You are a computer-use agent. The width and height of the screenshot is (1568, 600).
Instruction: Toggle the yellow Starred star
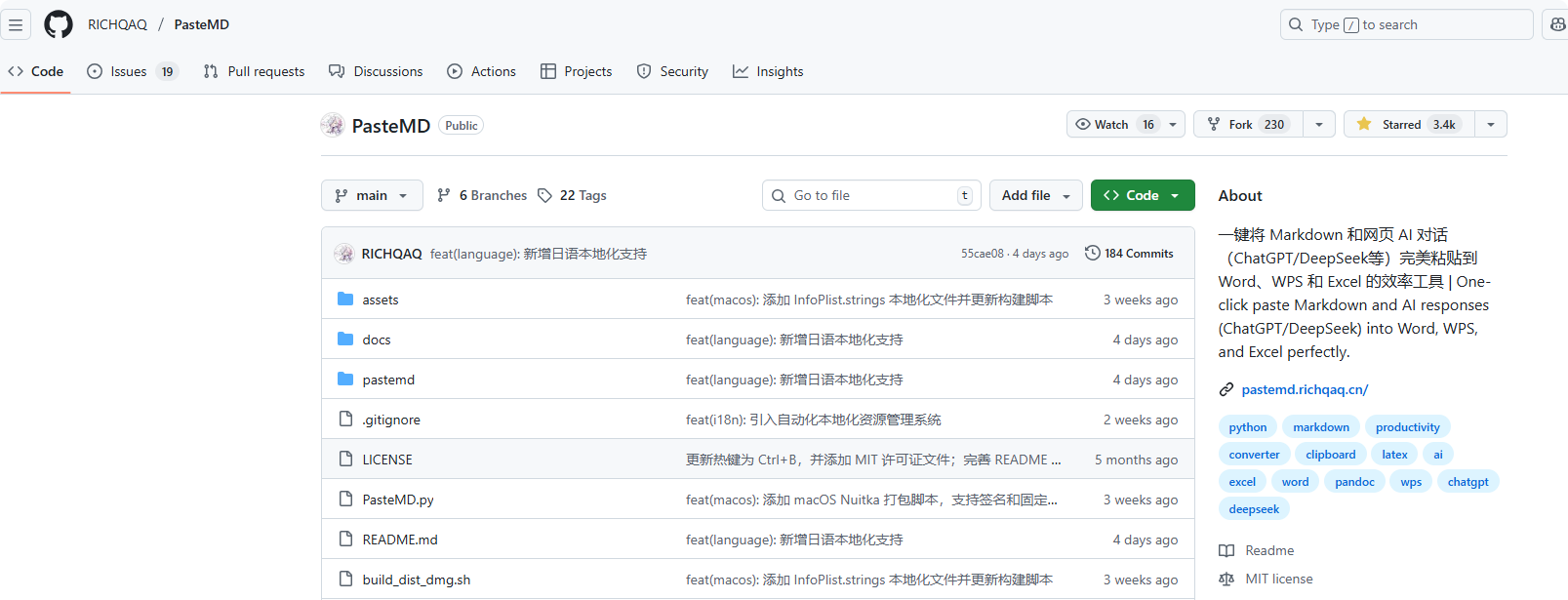click(x=1364, y=124)
